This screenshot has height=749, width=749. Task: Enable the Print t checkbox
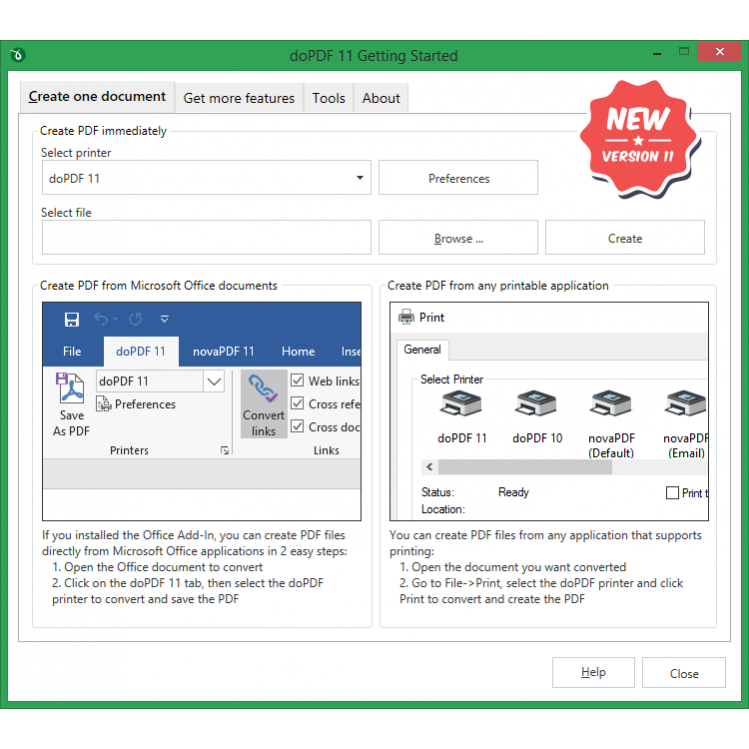pos(672,492)
